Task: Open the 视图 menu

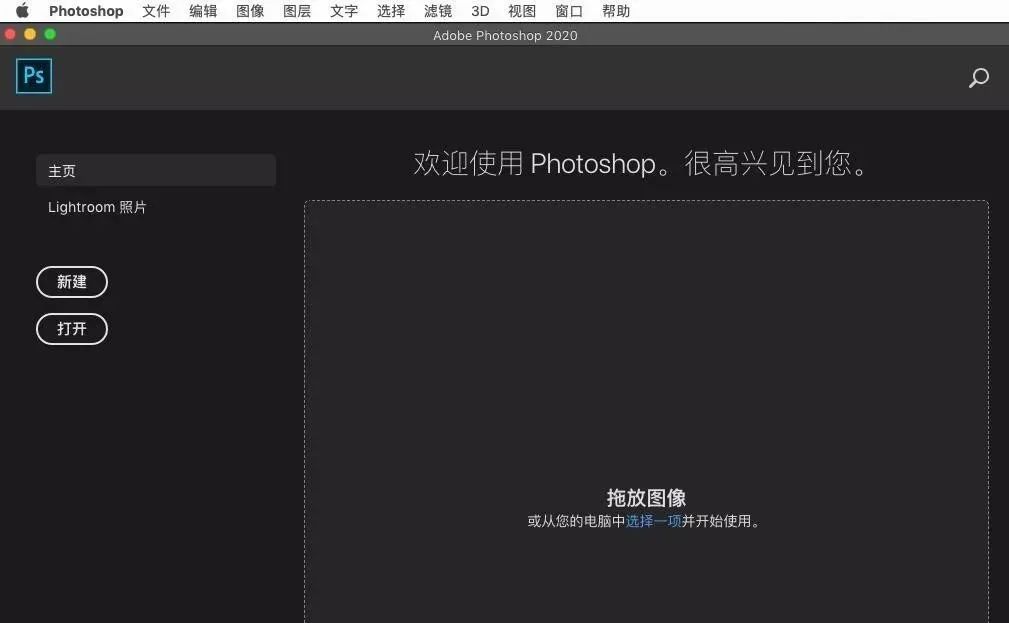Action: (522, 11)
